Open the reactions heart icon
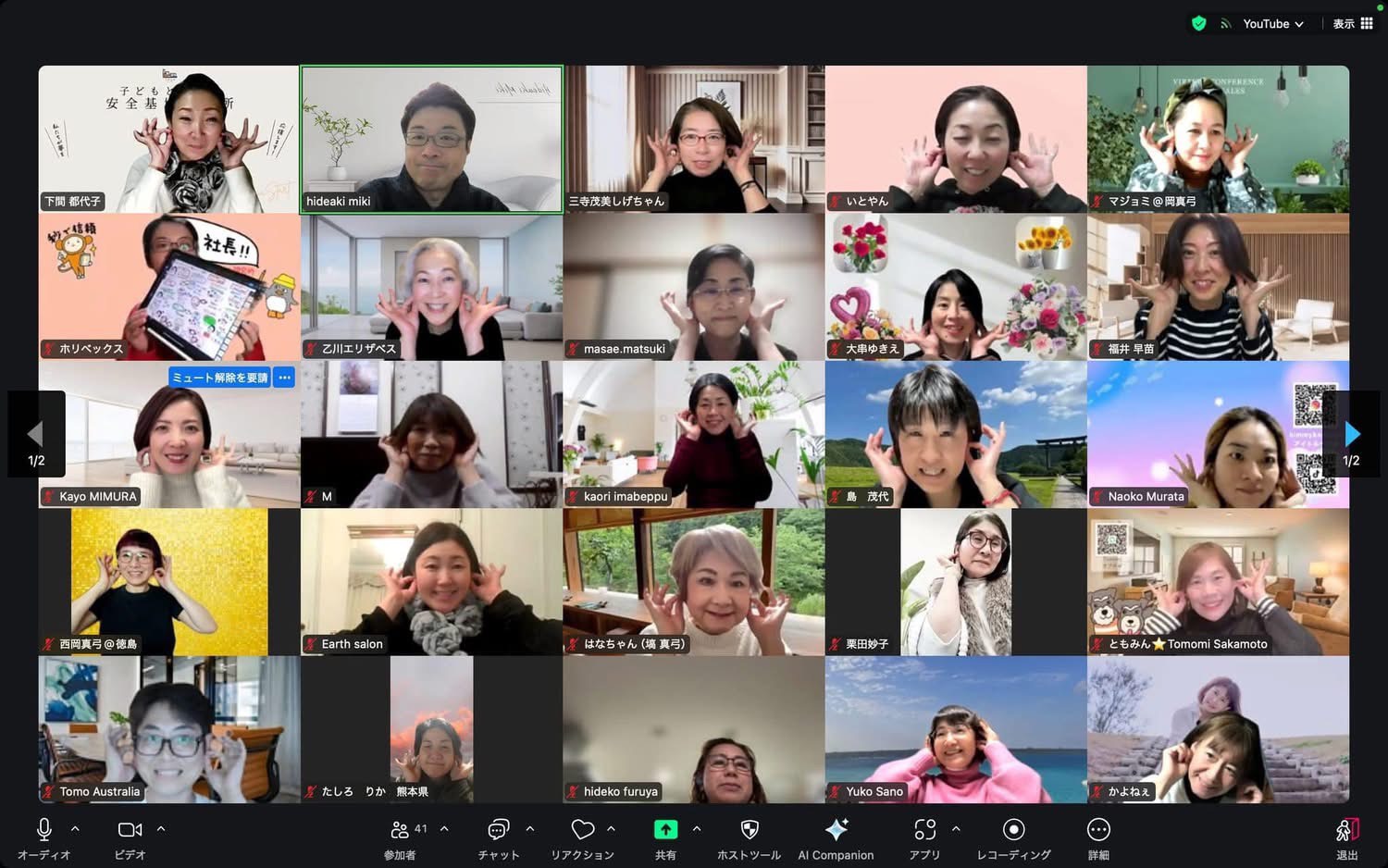1388x868 pixels. pos(582,829)
